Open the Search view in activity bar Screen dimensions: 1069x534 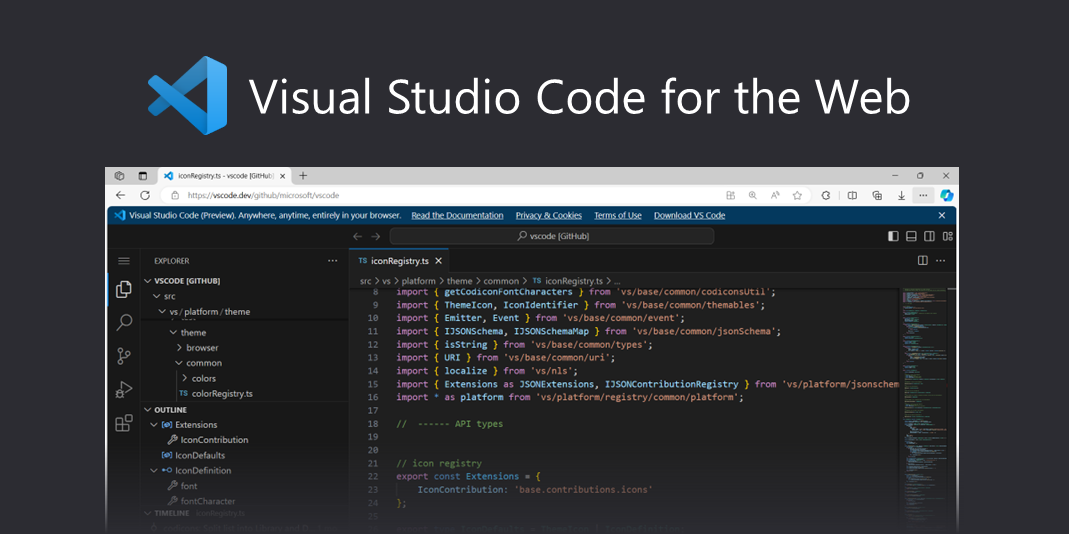[124, 323]
